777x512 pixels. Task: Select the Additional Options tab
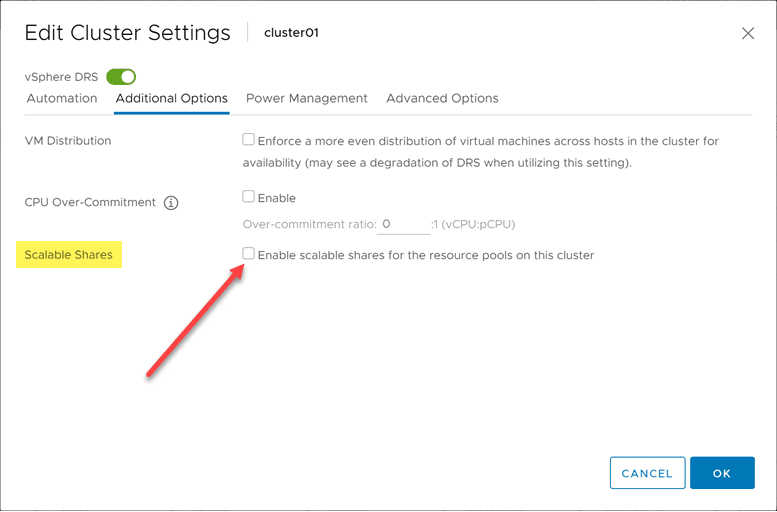point(172,98)
